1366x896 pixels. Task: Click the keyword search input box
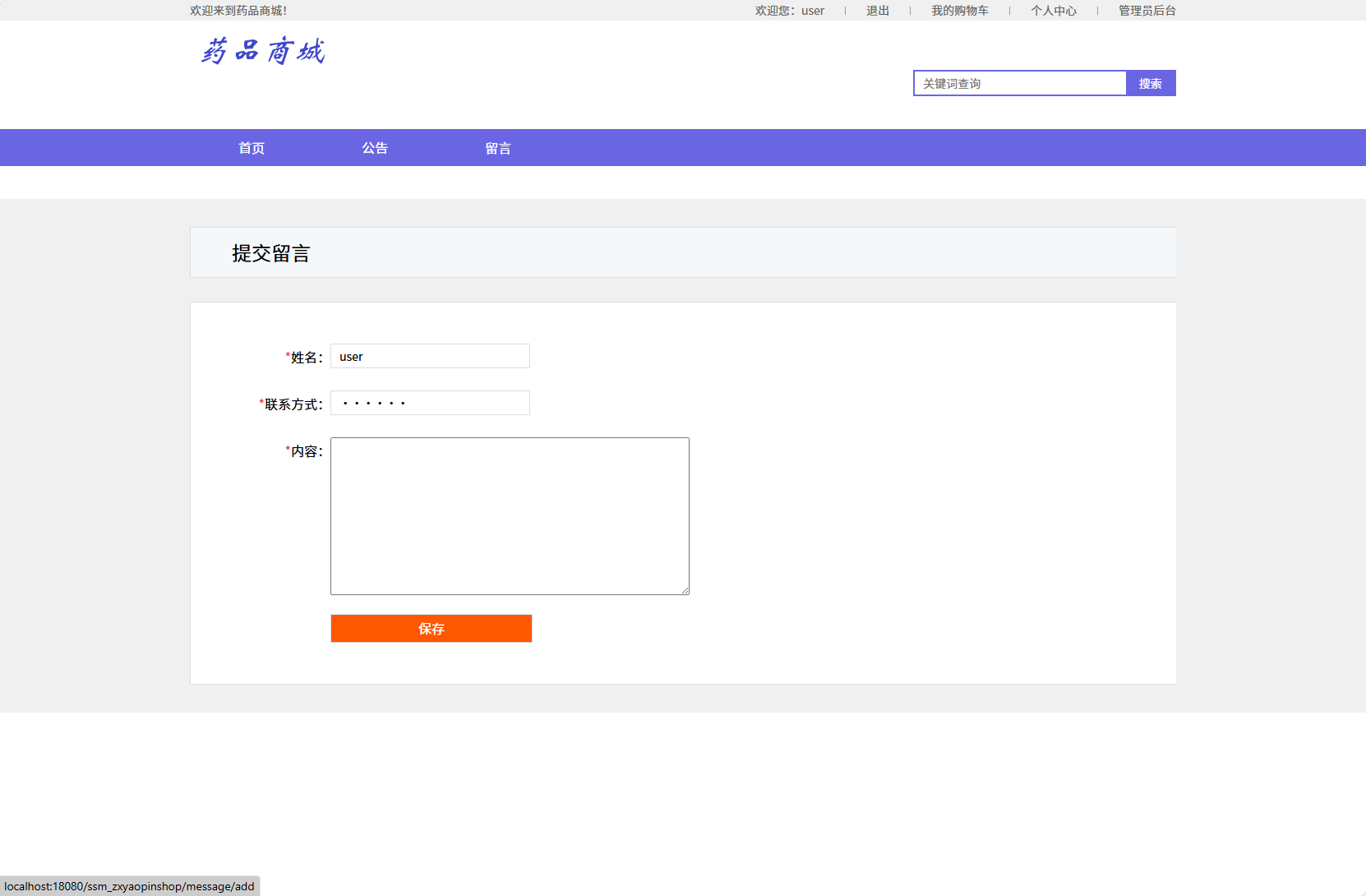click(x=1019, y=83)
